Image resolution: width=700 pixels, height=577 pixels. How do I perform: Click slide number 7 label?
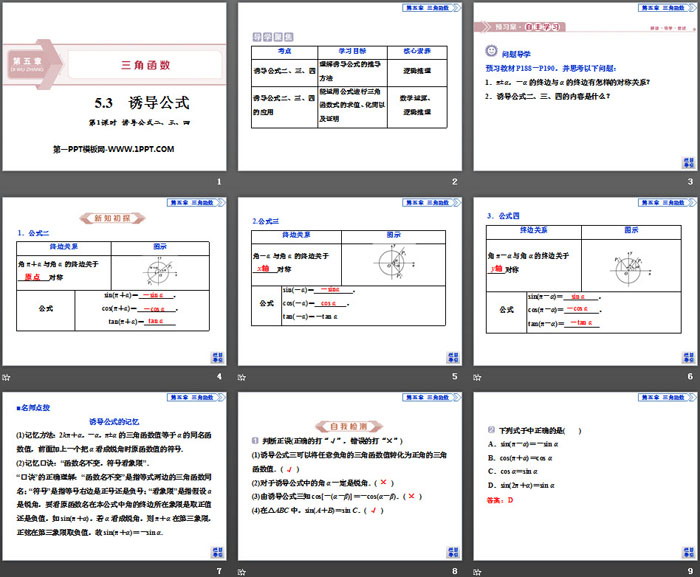[x=219, y=571]
